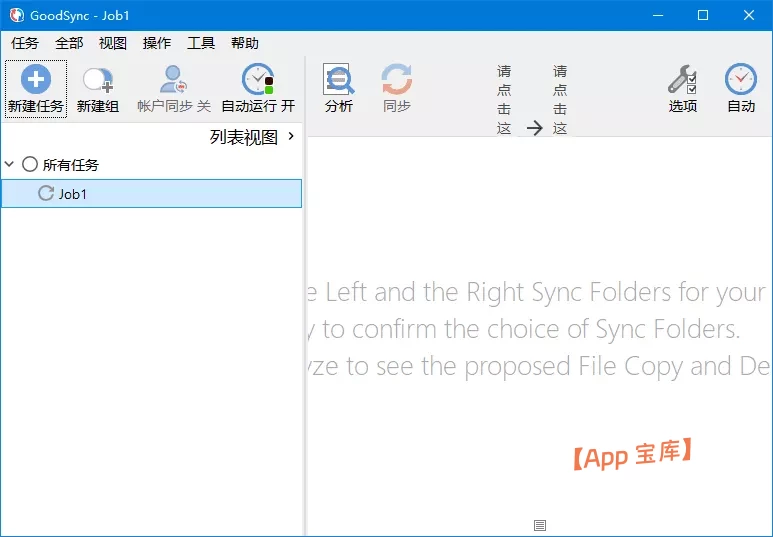Image resolution: width=773 pixels, height=537 pixels.
Task: Choose right sync folder 请点击这
Action: (560, 100)
